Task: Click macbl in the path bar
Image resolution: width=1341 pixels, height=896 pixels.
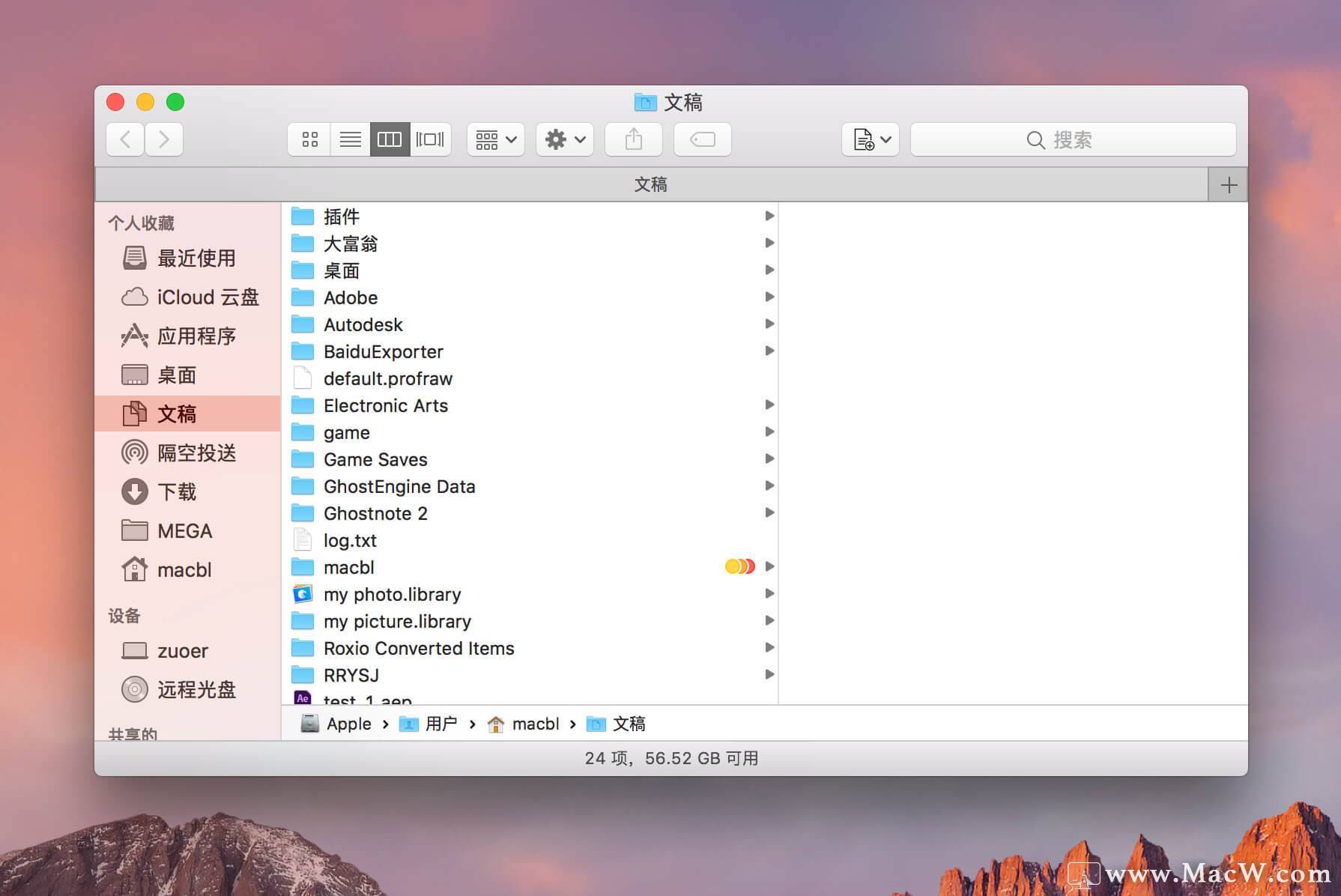Action: tap(523, 724)
